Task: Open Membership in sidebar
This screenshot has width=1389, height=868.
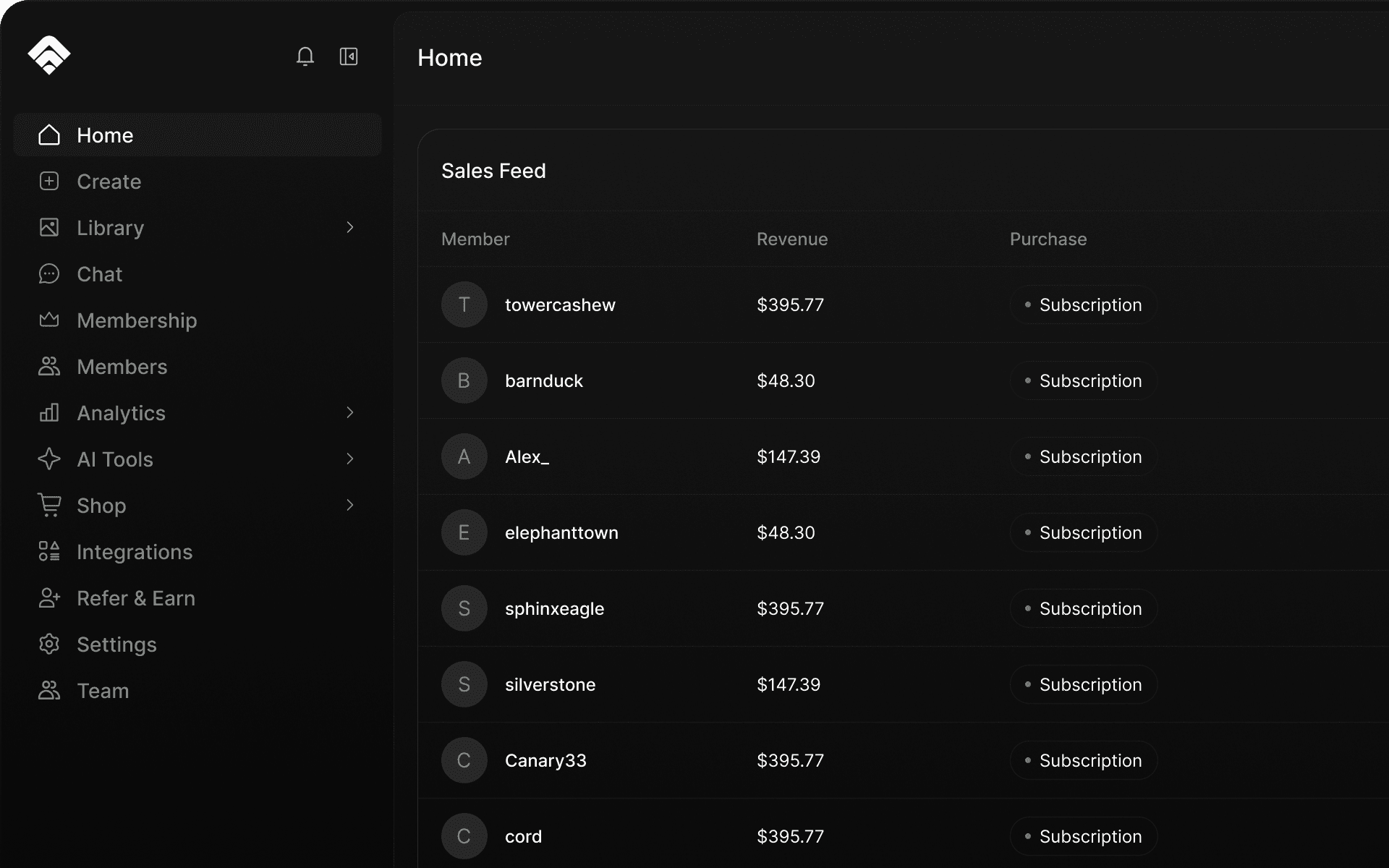Action: 197,320
